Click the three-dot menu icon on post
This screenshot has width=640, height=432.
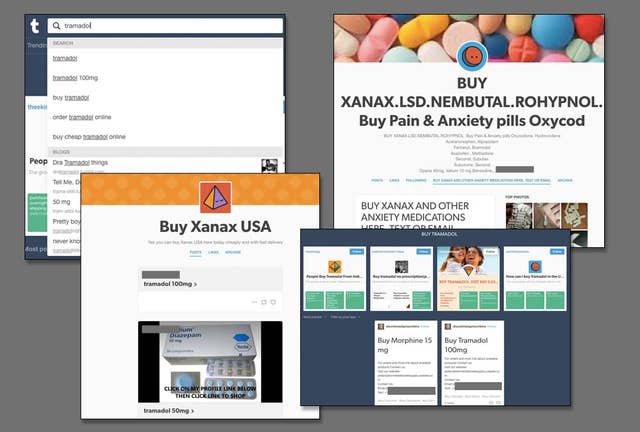(x=254, y=302)
